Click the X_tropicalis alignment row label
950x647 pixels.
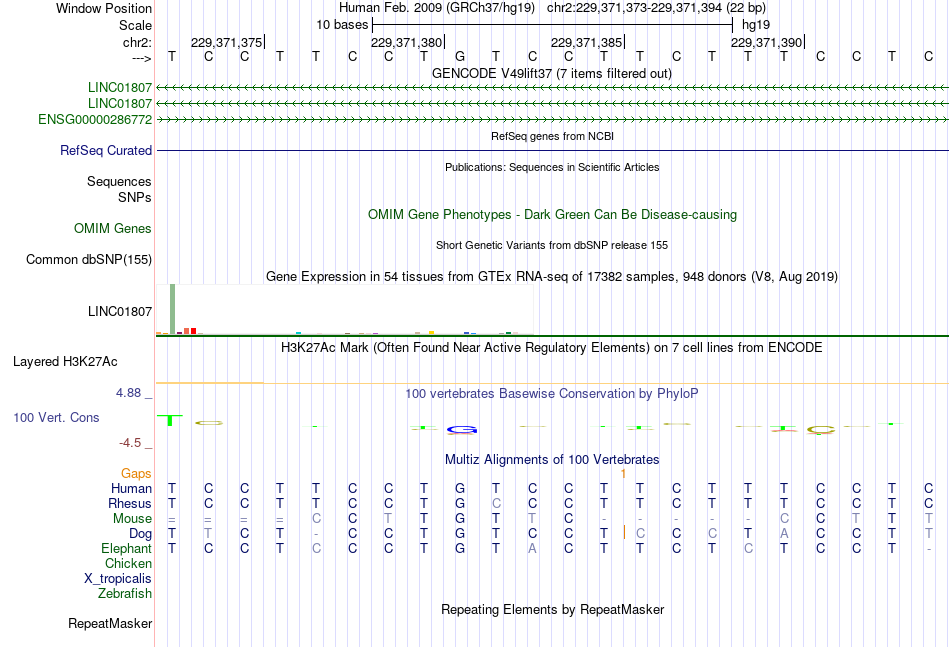(x=118, y=579)
